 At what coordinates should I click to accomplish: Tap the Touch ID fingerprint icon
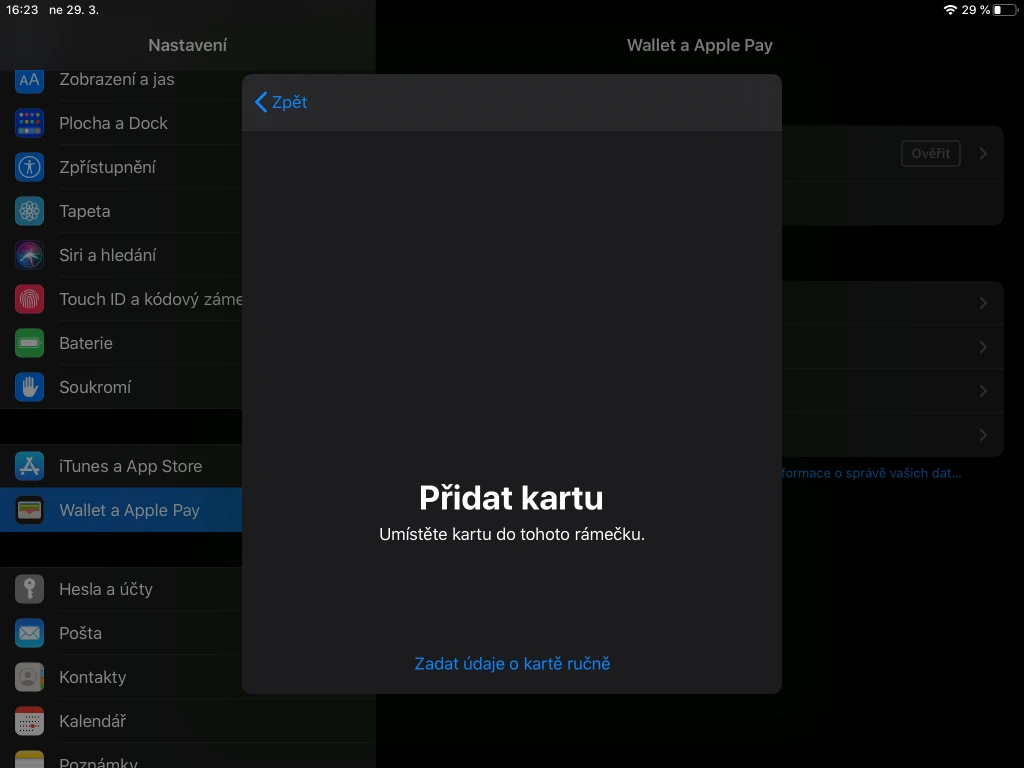point(30,299)
